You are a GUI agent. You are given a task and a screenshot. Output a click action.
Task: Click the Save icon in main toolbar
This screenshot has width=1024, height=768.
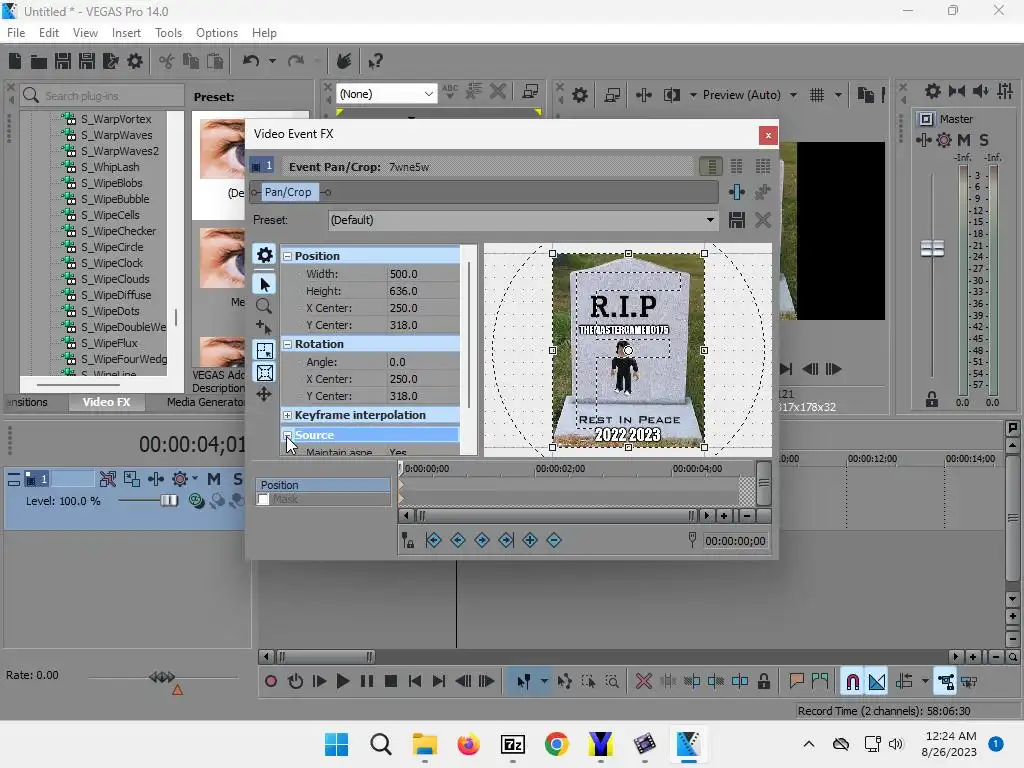pos(63,61)
